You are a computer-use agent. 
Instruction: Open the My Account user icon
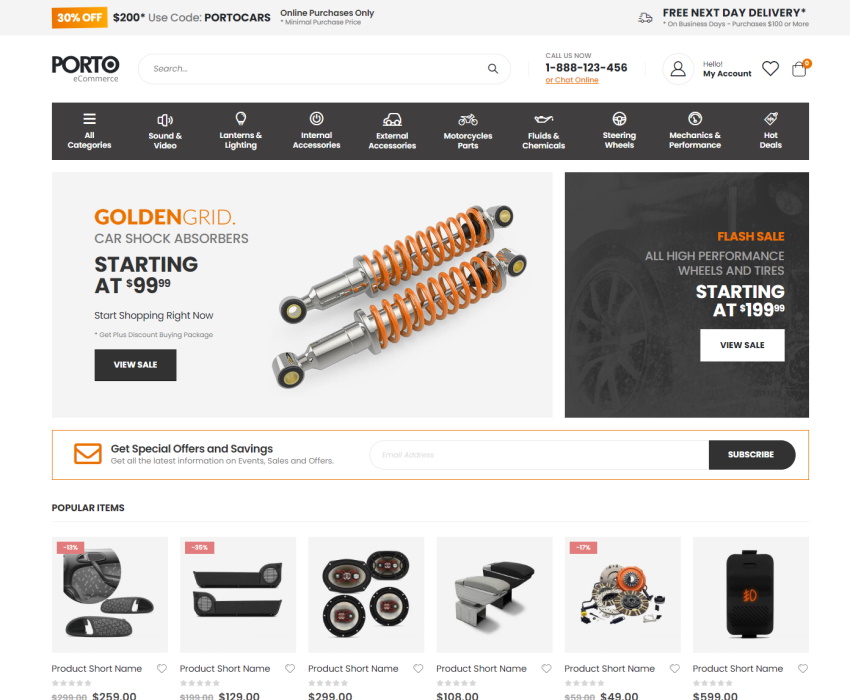tap(678, 69)
